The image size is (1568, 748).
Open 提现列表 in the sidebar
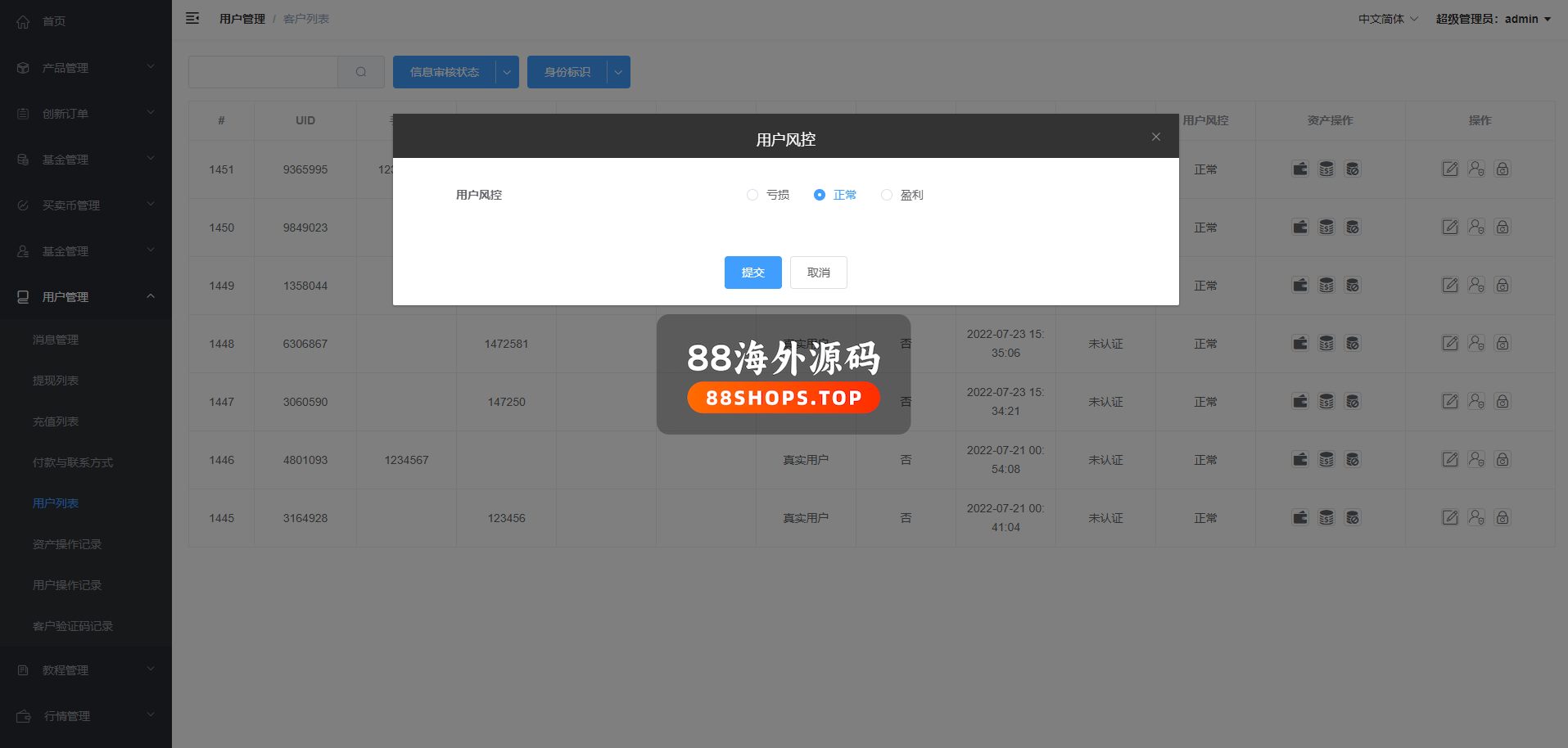click(56, 381)
